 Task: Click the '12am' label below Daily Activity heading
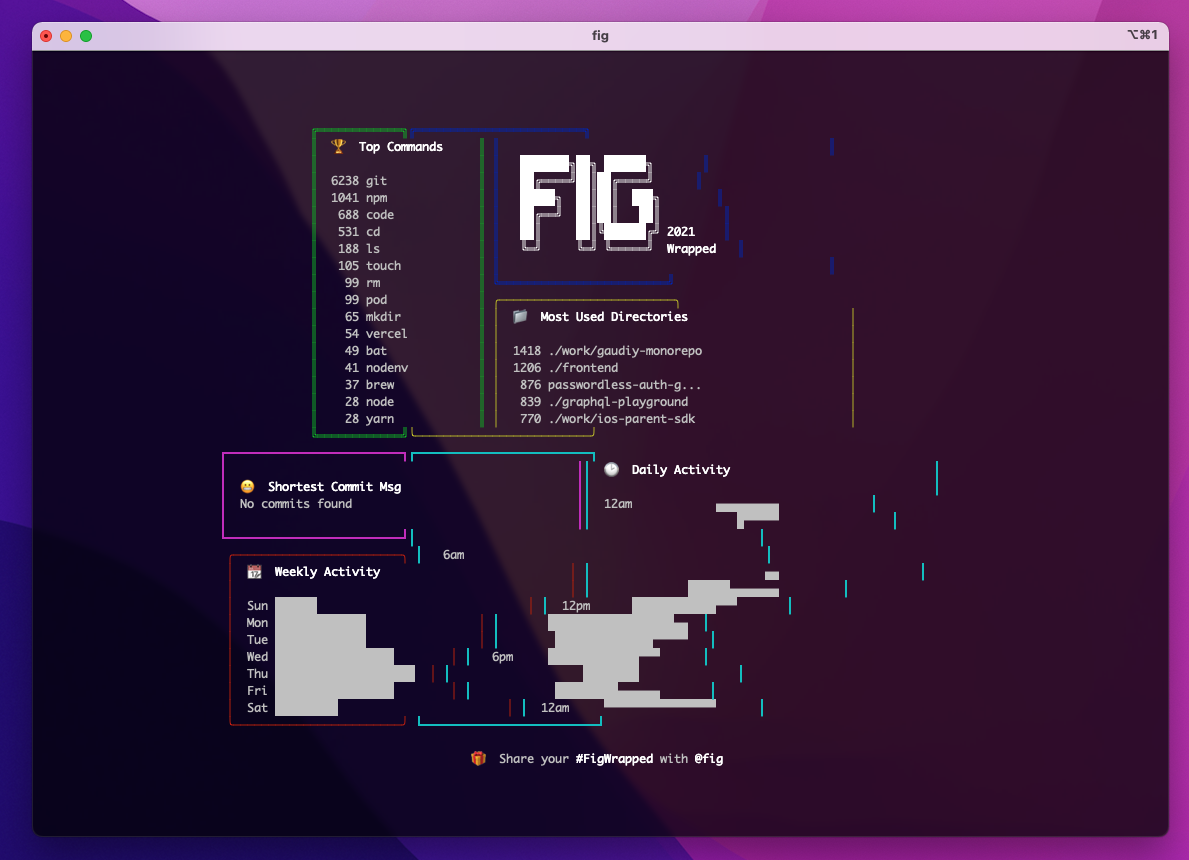618,504
